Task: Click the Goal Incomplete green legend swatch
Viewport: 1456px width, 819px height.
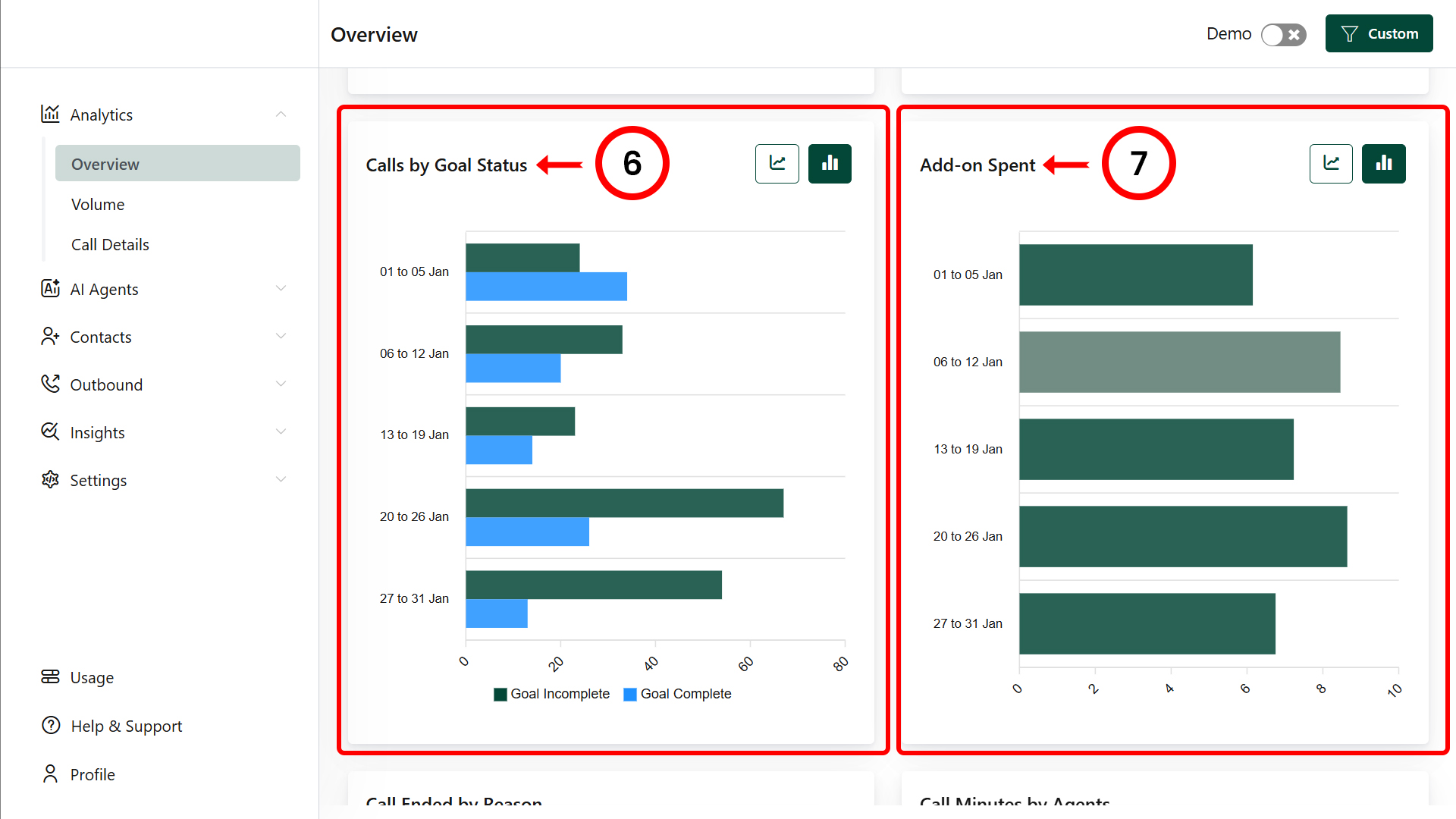Action: [500, 695]
